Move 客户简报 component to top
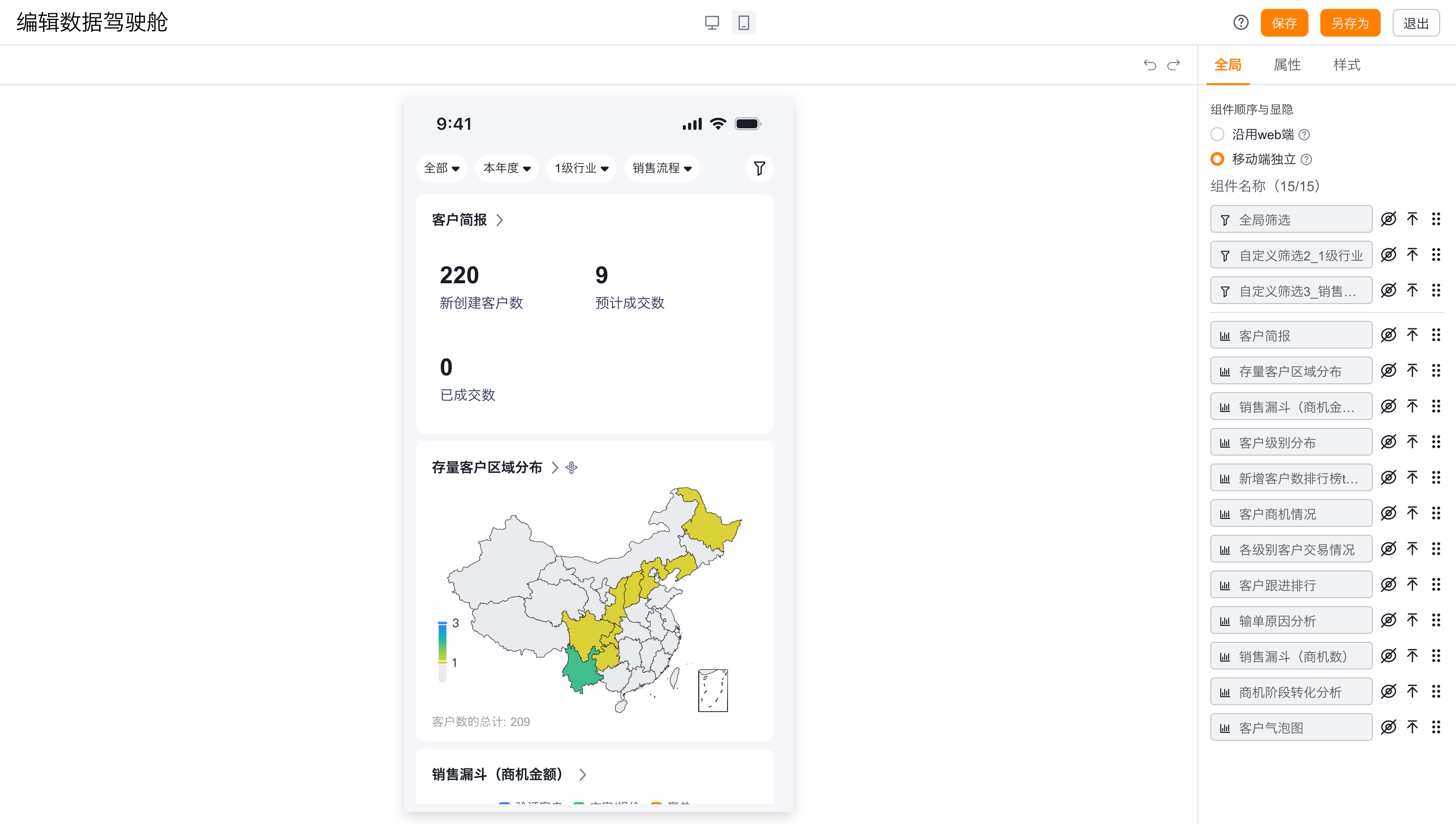The width and height of the screenshot is (1456, 824). (x=1412, y=335)
